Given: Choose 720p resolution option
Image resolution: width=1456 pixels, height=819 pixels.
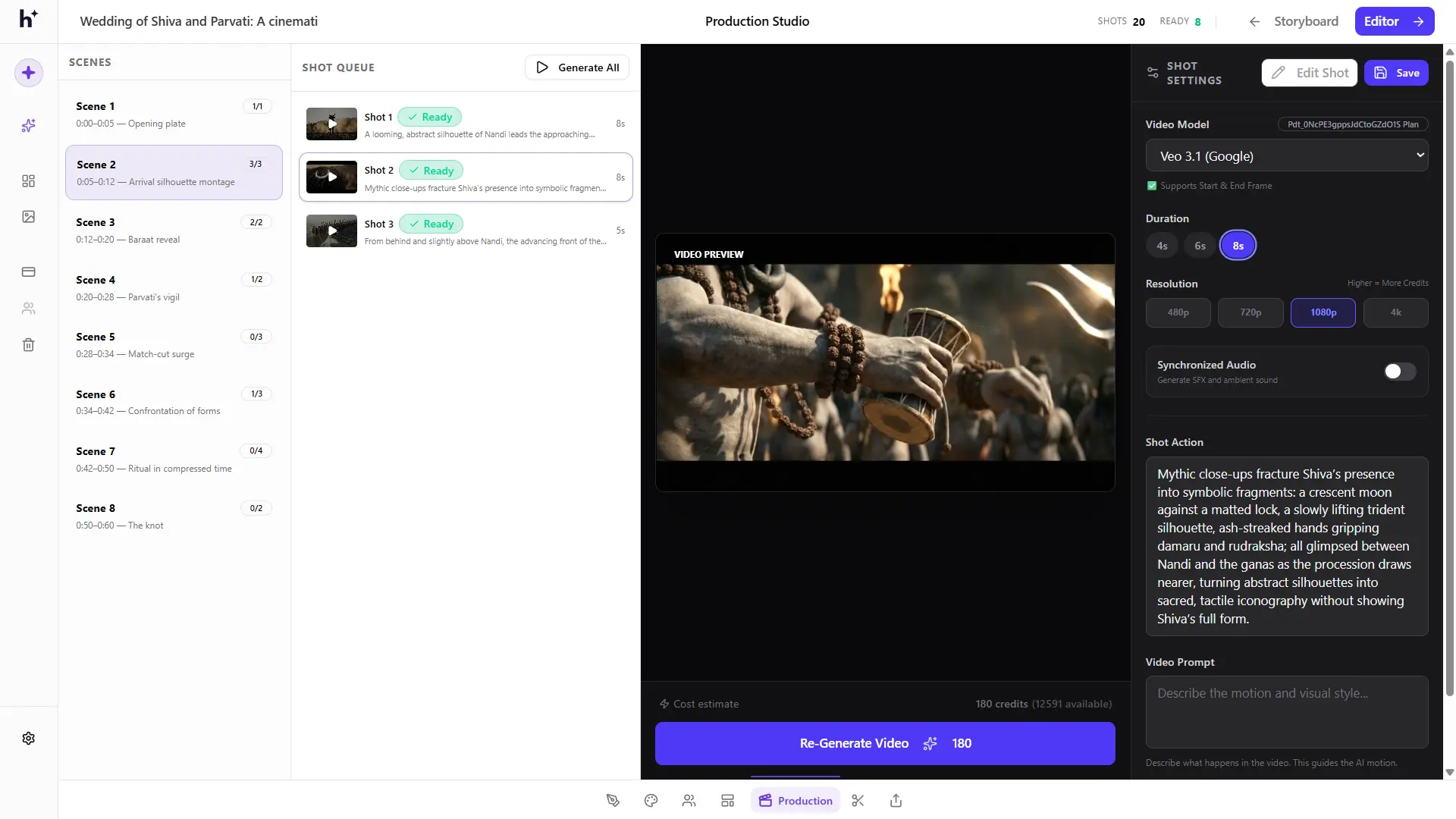Looking at the screenshot, I should (x=1250, y=312).
